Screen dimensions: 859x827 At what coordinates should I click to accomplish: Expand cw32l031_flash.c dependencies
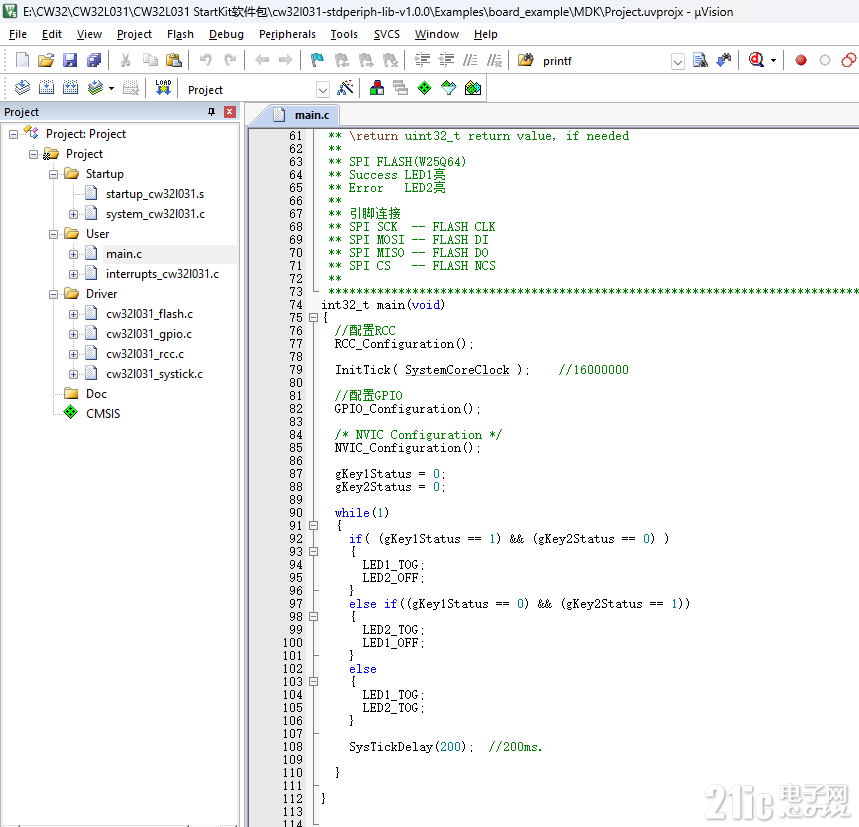click(73, 314)
